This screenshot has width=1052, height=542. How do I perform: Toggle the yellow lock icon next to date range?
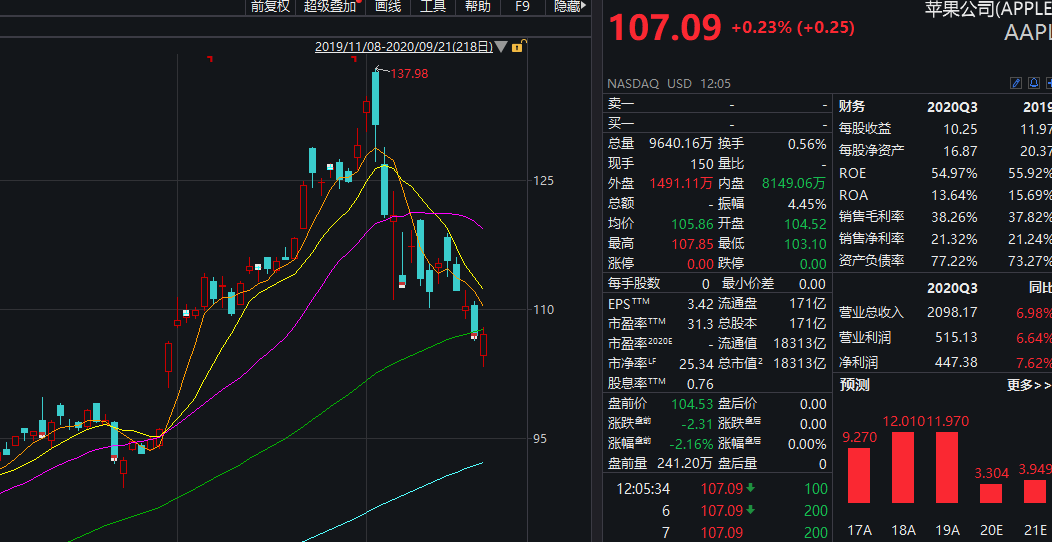517,46
